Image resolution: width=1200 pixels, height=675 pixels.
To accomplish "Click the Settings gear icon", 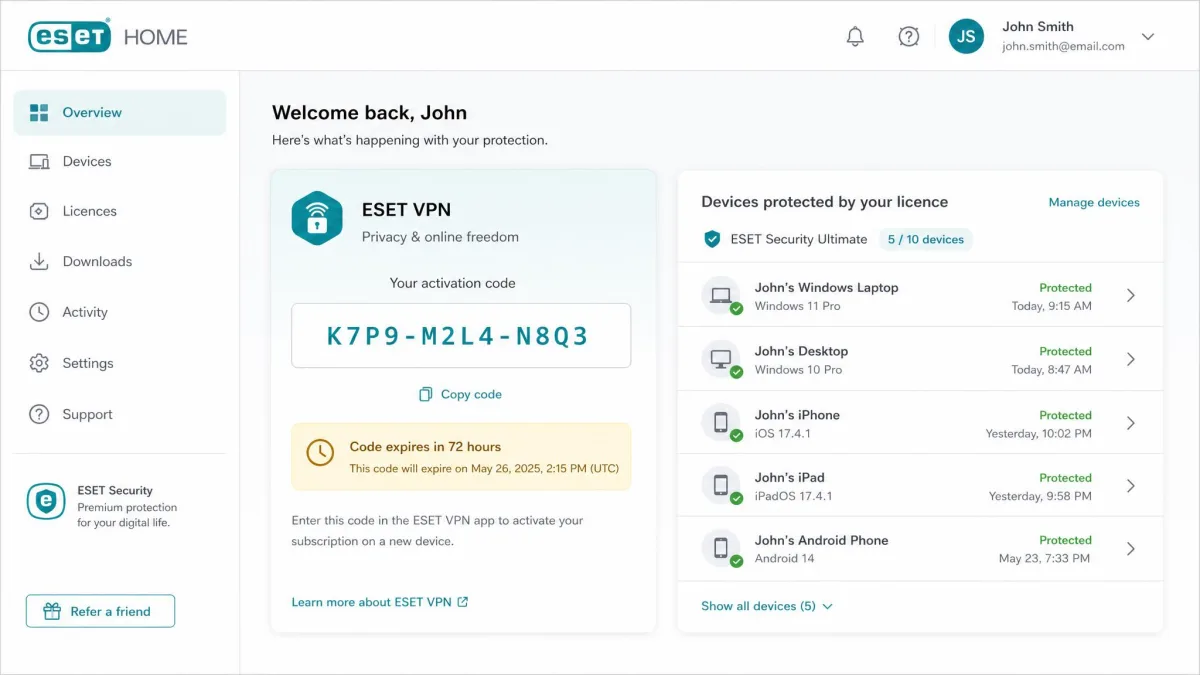I will 39,364.
